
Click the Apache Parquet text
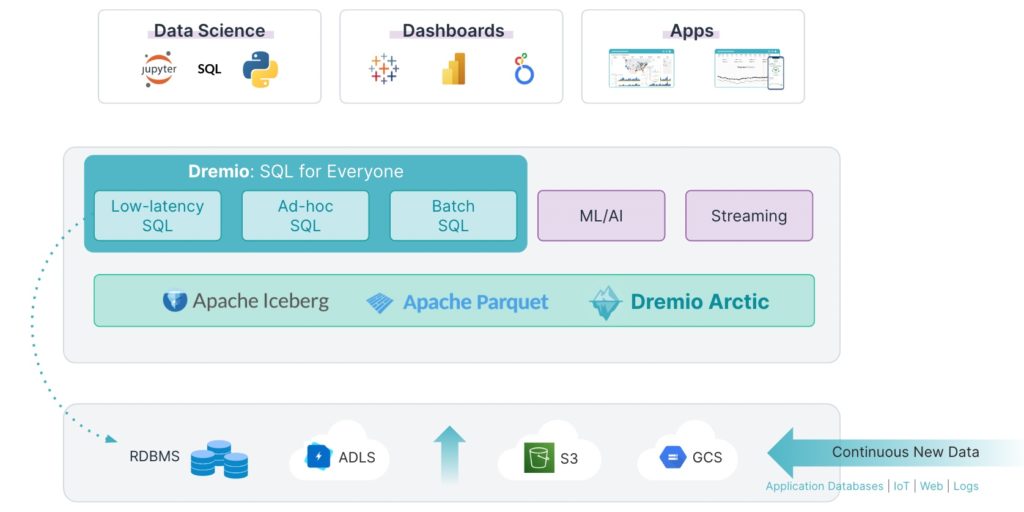click(476, 302)
